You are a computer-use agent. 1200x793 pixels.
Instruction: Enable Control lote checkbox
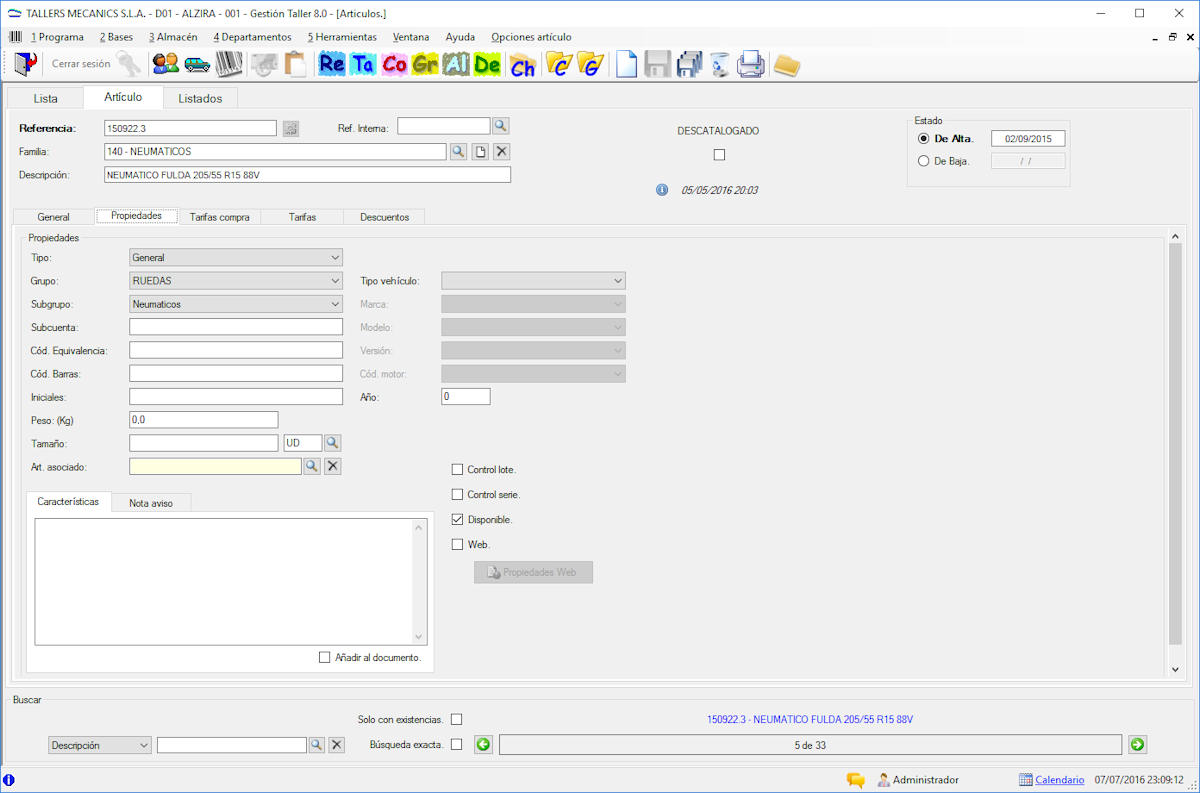(x=458, y=469)
